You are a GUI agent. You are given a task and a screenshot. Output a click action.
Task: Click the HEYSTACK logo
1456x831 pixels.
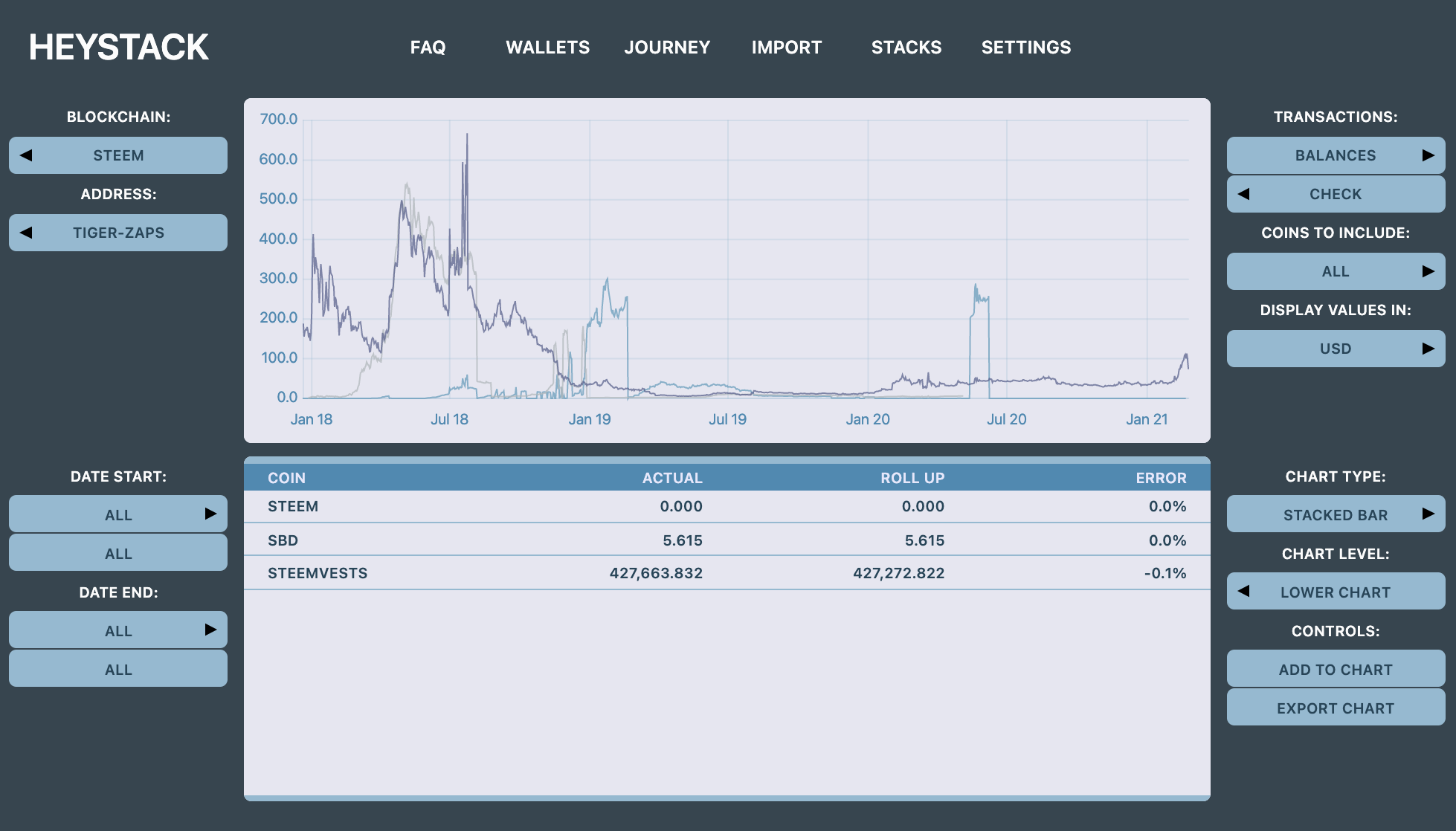click(119, 48)
